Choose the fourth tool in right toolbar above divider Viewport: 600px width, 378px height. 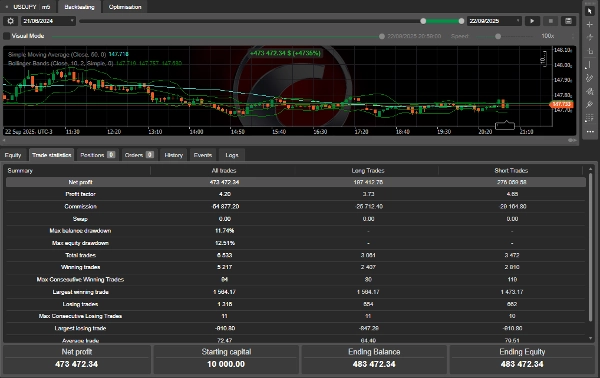click(x=590, y=51)
